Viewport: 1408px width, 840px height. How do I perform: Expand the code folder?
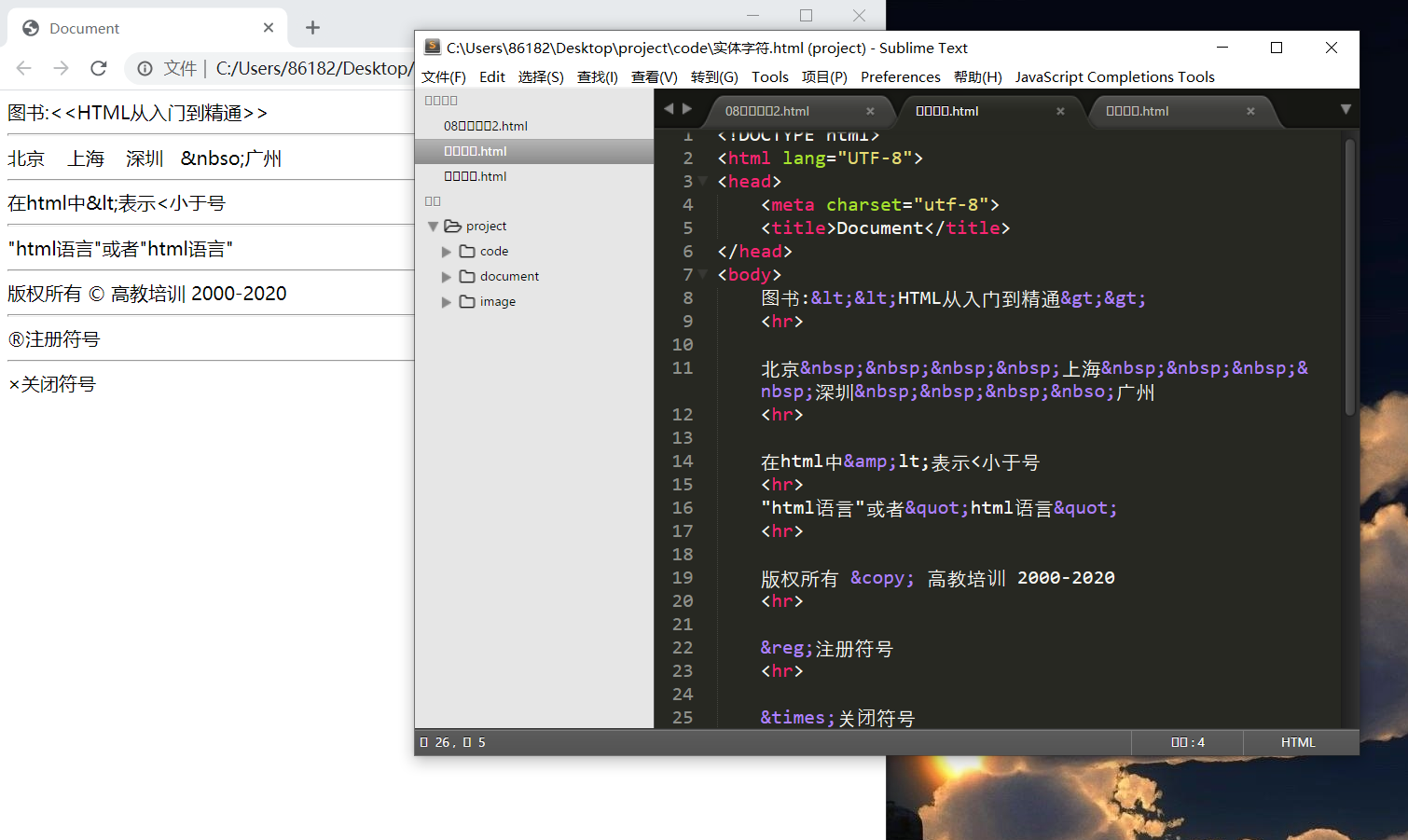(446, 252)
